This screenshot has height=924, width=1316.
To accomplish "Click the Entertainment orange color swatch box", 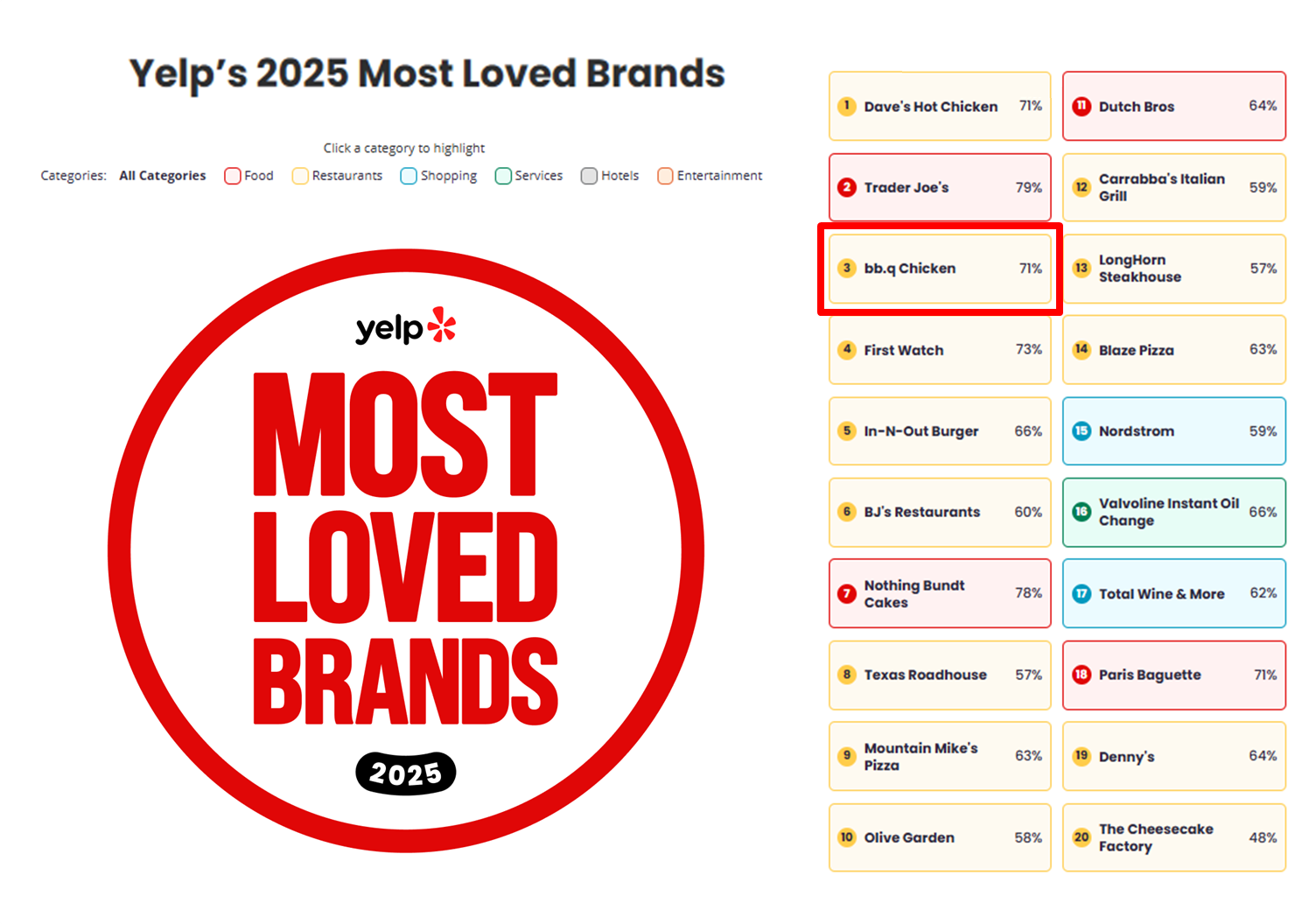I will [665, 176].
